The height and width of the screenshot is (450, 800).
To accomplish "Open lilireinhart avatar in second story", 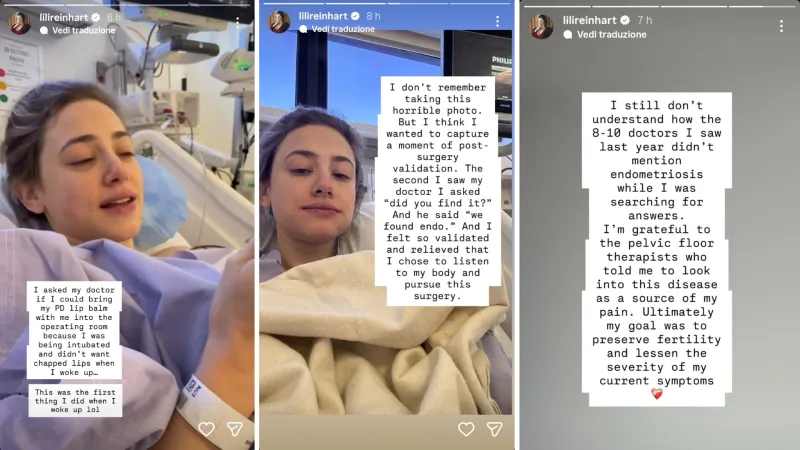I will tap(280, 21).
